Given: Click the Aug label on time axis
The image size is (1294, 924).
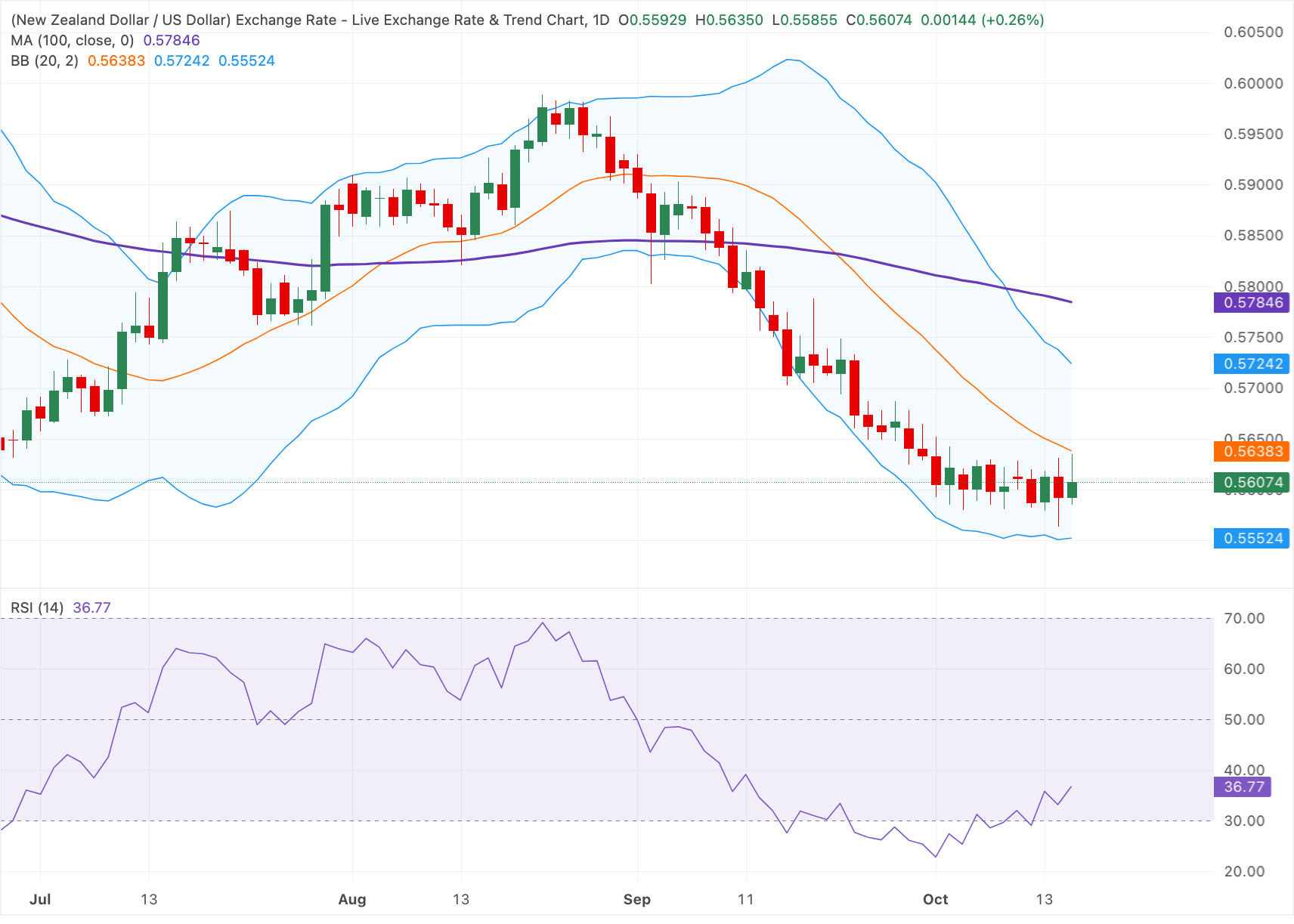Looking at the screenshot, I should pyautogui.click(x=352, y=900).
